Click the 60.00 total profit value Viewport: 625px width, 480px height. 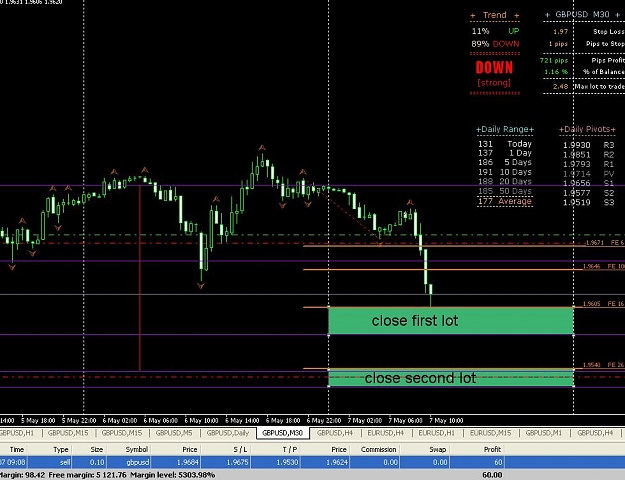(x=492, y=475)
